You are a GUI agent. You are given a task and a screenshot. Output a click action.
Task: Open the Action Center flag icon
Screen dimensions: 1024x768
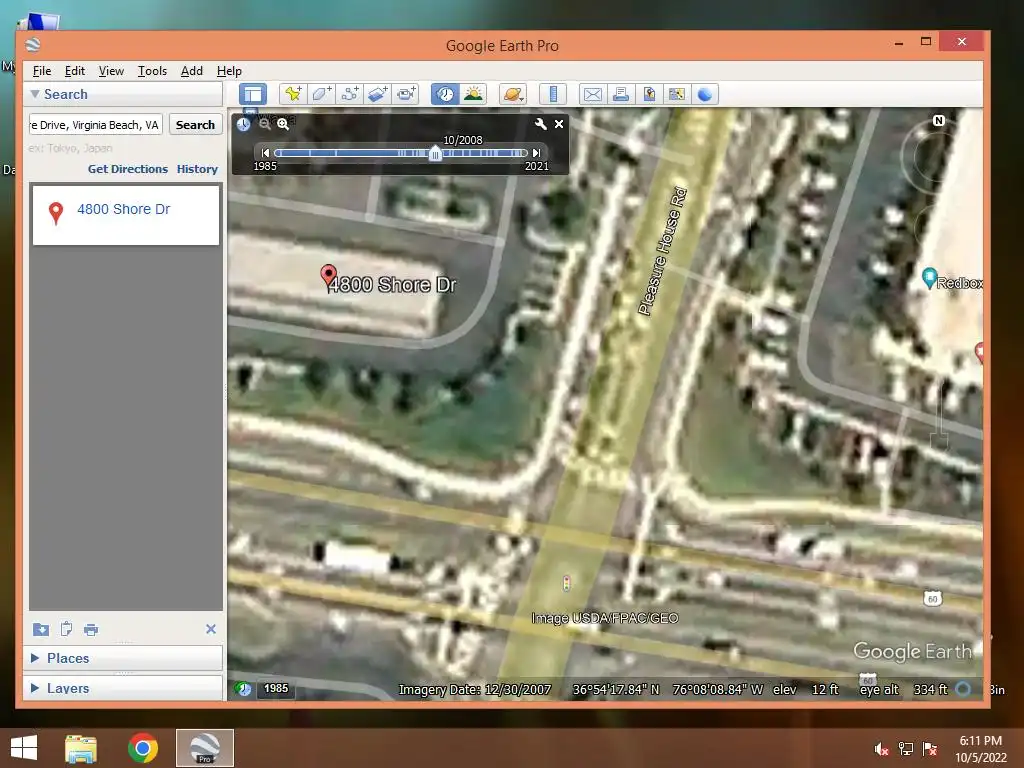(x=930, y=749)
